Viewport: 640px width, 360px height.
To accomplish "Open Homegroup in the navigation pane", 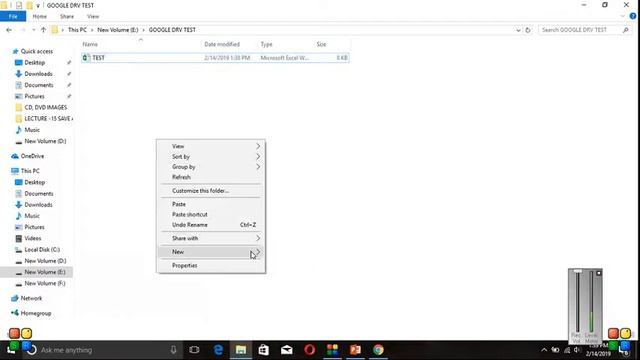I will (x=36, y=313).
